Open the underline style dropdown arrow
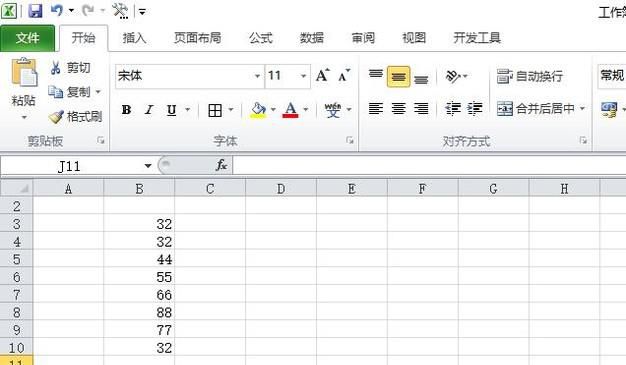The width and height of the screenshot is (626, 365). [187, 109]
